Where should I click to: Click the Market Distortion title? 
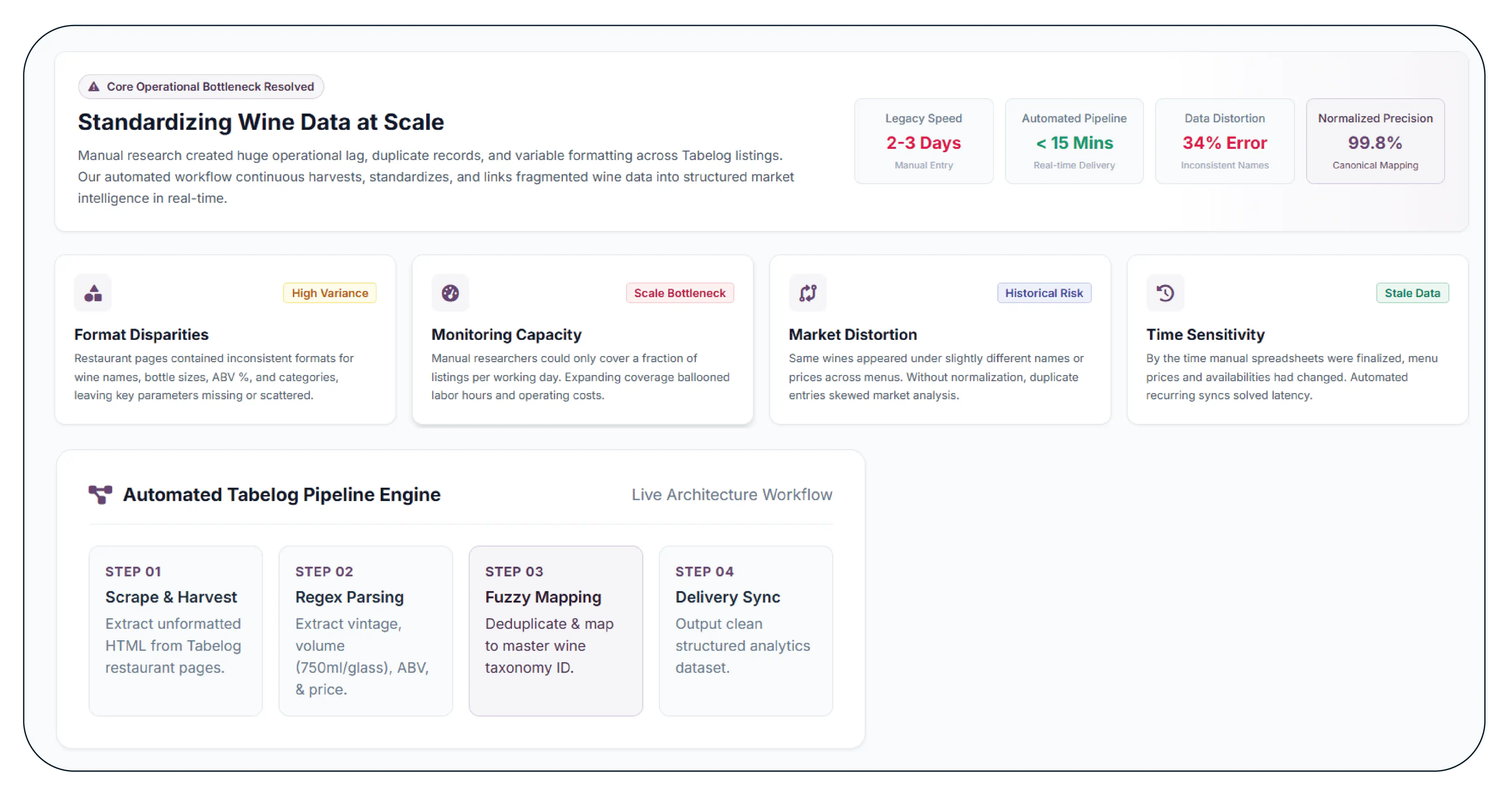[x=853, y=334]
